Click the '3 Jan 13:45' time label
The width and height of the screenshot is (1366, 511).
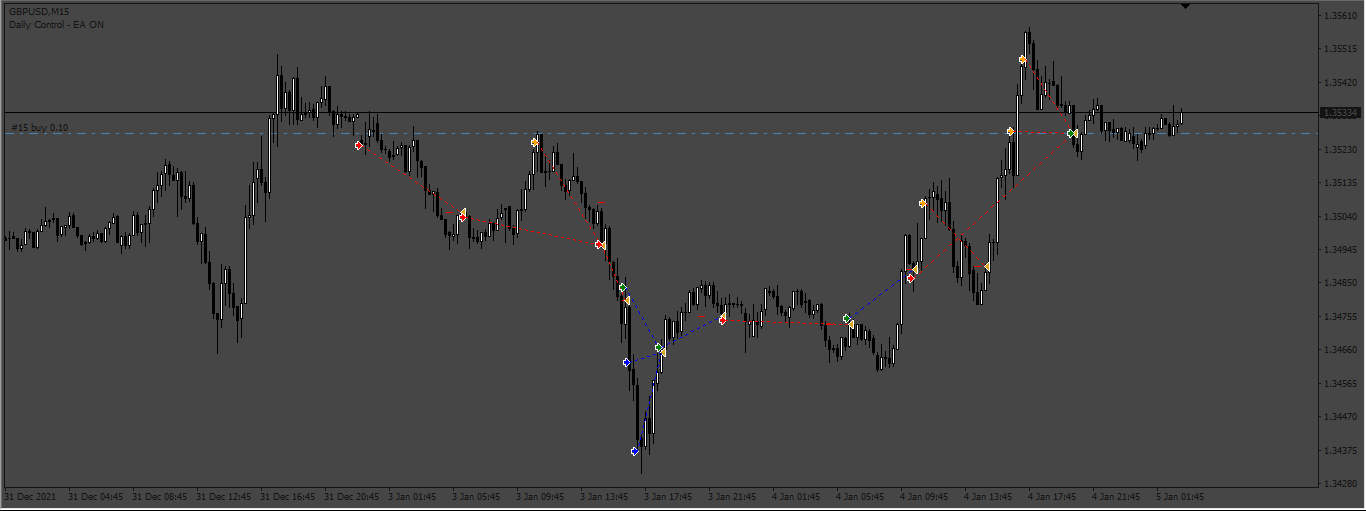click(604, 496)
